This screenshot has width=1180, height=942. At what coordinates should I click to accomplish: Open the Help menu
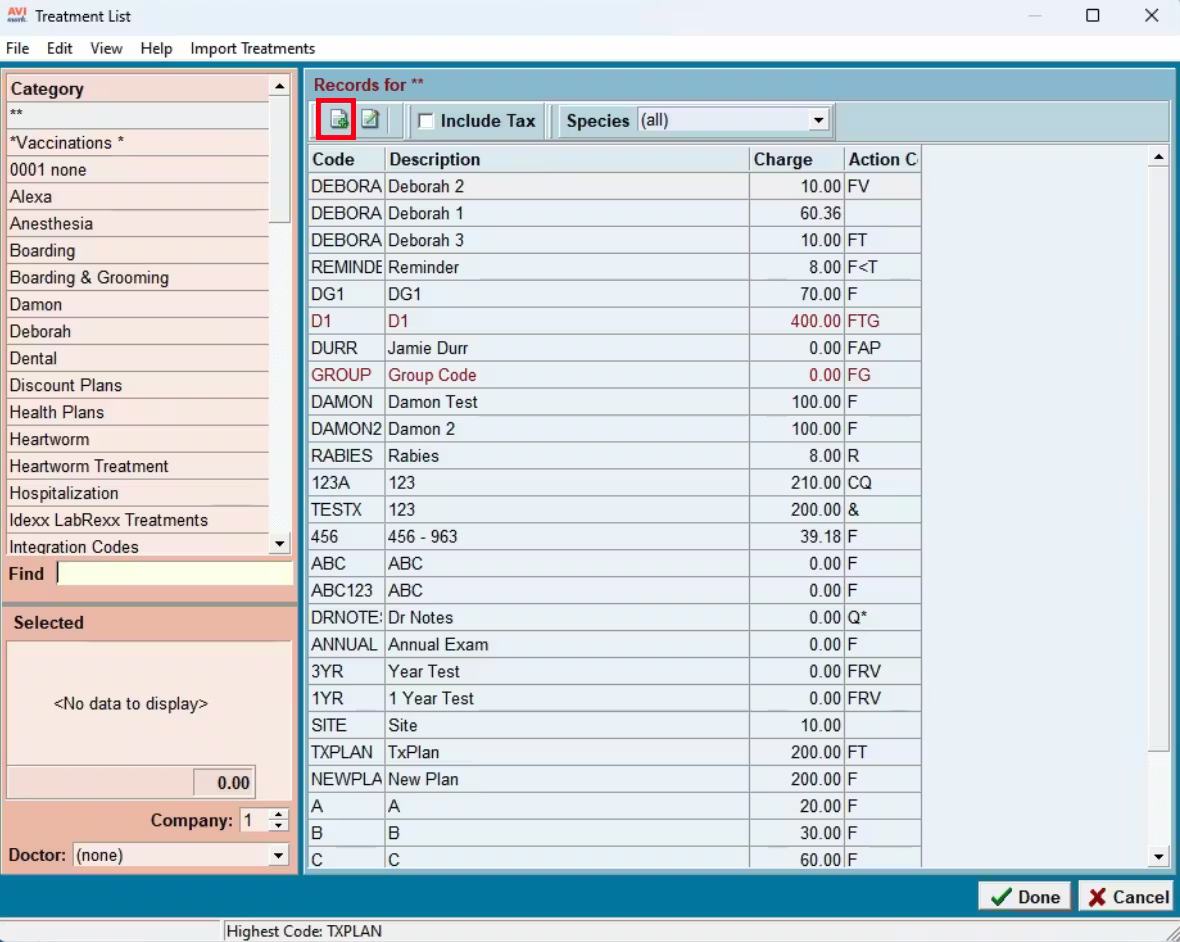(x=157, y=48)
